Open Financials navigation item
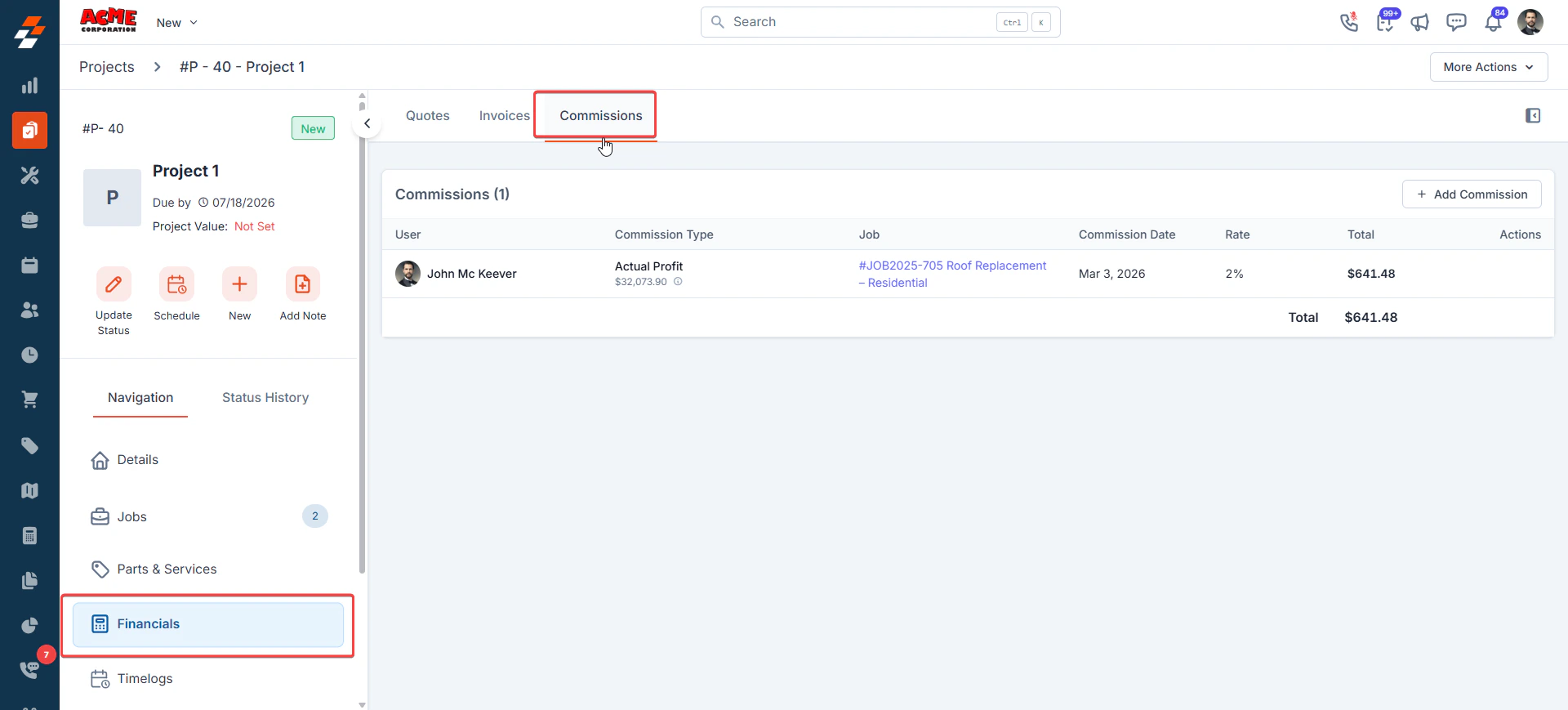Image resolution: width=1568 pixels, height=710 pixels. (208, 624)
